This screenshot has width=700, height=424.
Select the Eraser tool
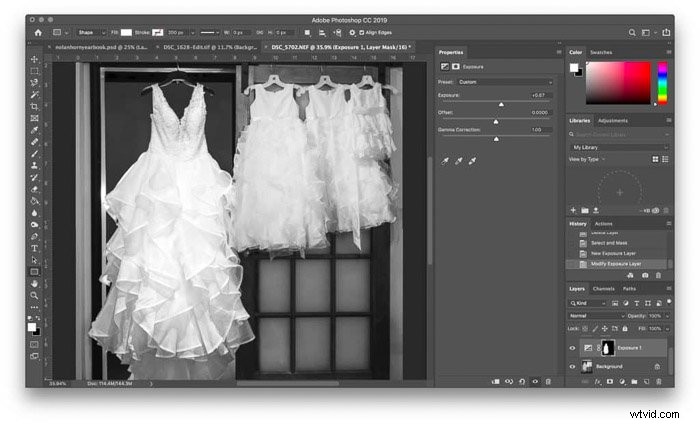pos(34,189)
